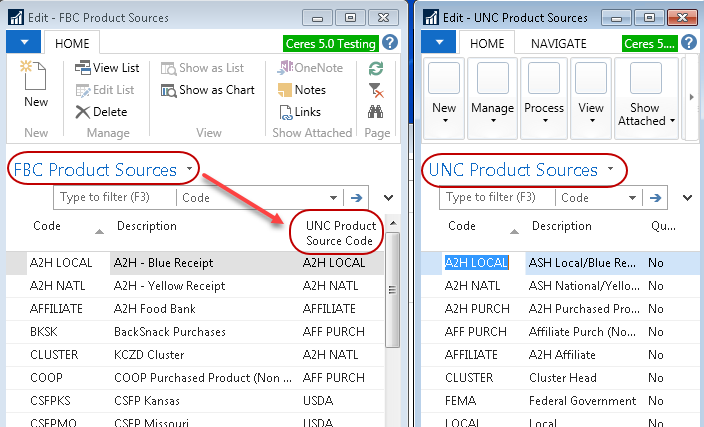This screenshot has height=427, width=704.
Task: Click Delete in the Manage group
Action: 101,112
